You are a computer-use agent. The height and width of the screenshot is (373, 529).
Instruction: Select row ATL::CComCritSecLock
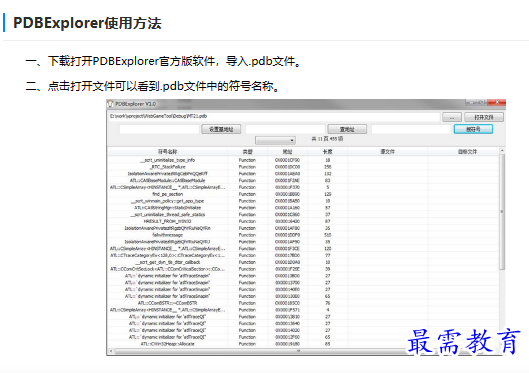(303, 269)
